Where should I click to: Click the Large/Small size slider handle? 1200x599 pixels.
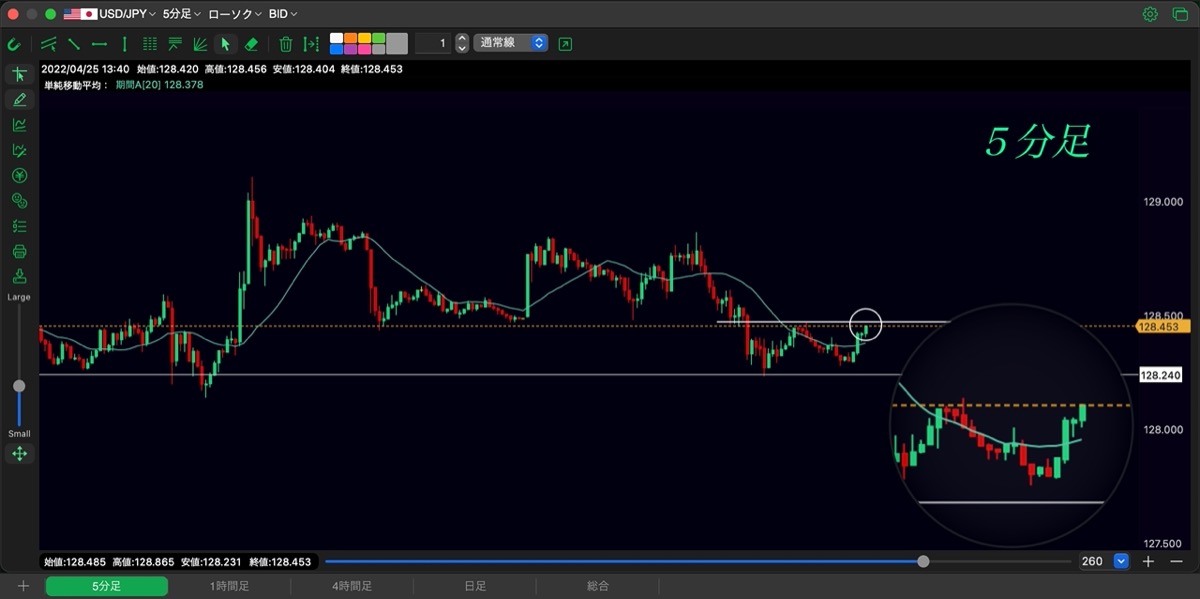point(19,386)
